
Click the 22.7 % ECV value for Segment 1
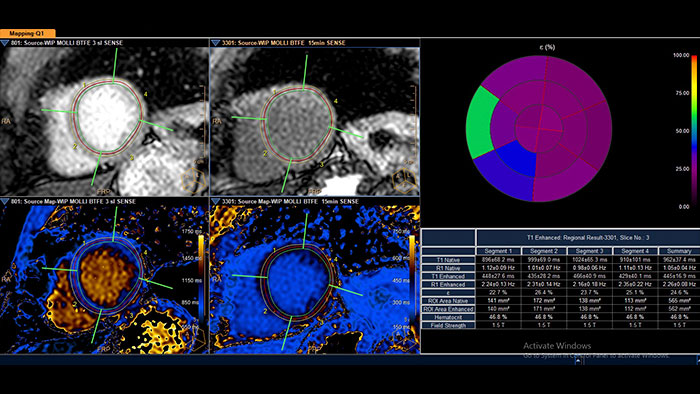(x=498, y=293)
